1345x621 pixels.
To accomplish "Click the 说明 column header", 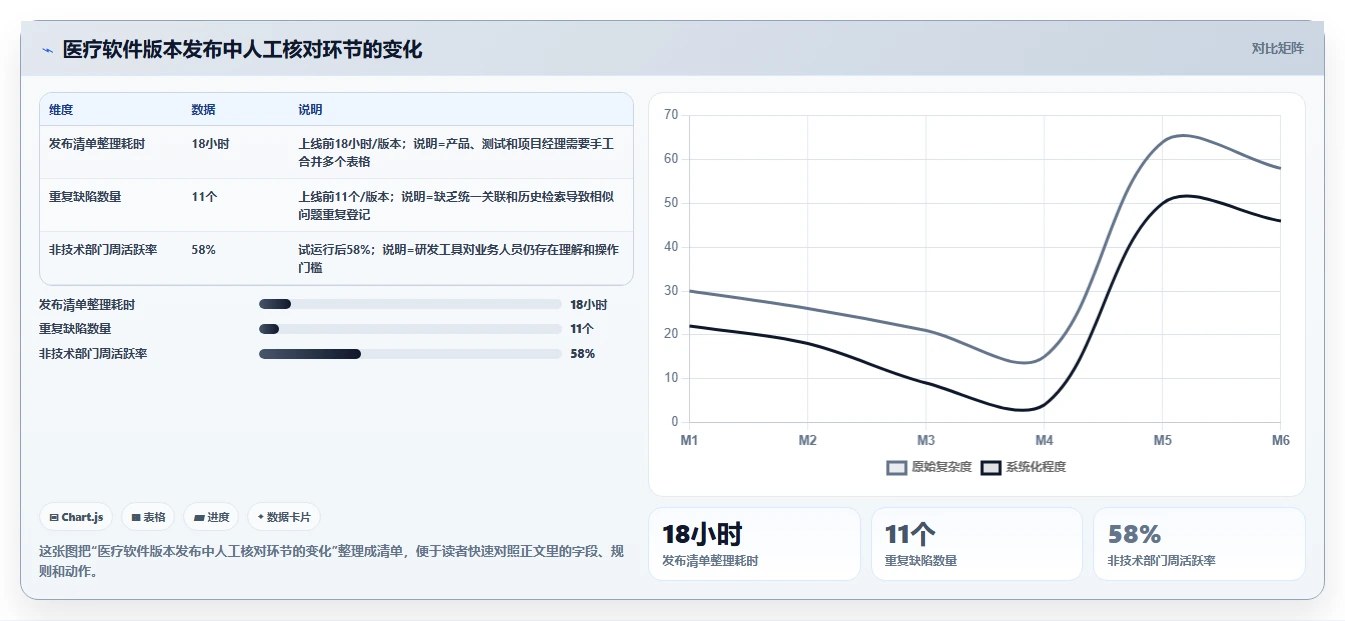I will 310,110.
